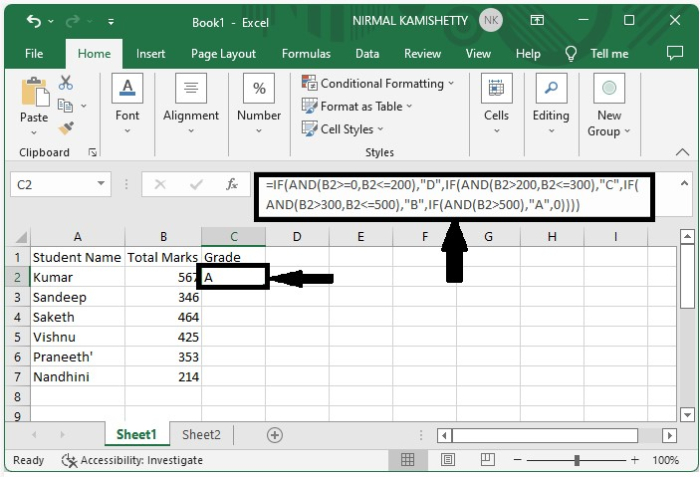Switch to the Page Layout tab
The height and width of the screenshot is (477, 700).
[223, 54]
